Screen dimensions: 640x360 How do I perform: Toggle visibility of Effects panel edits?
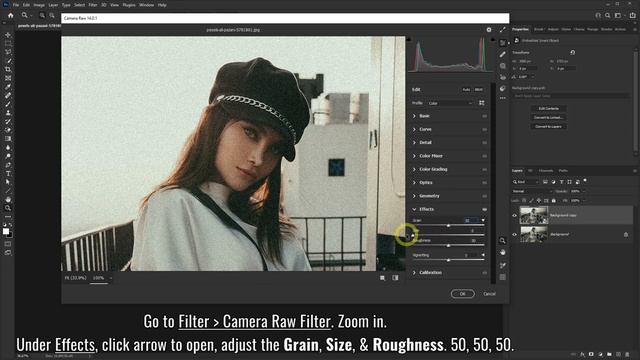484,209
